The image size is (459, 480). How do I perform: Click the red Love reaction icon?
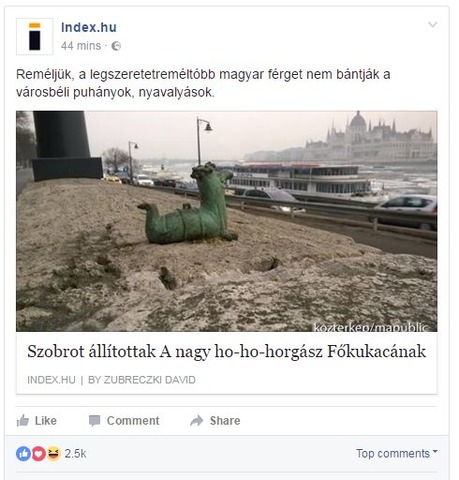pos(38,454)
